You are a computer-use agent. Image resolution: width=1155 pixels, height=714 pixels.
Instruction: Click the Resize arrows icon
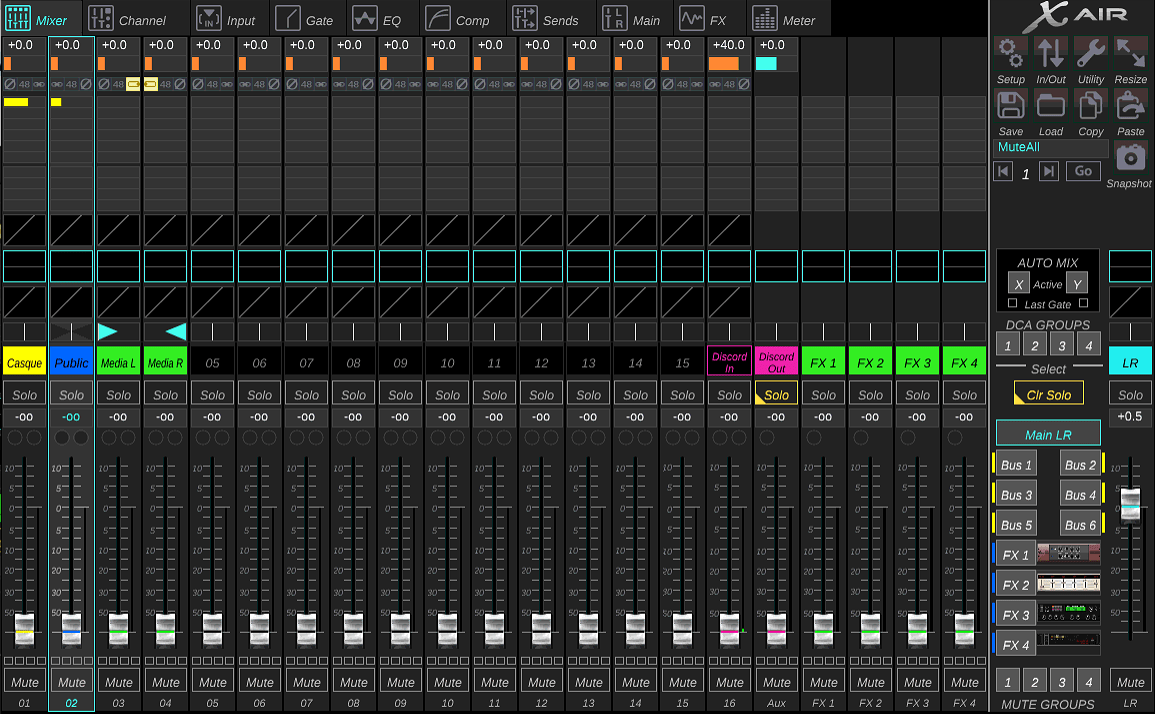pos(1131,54)
